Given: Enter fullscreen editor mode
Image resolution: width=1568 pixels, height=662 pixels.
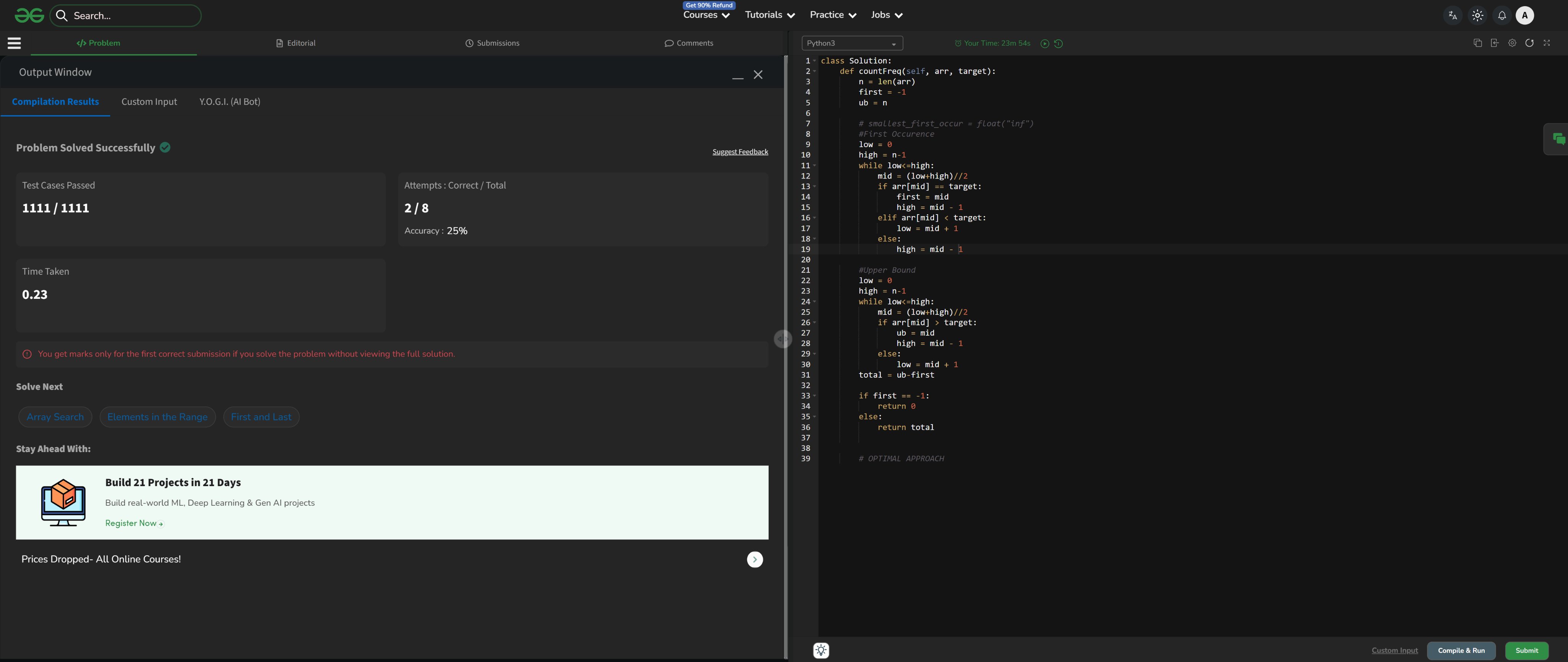Looking at the screenshot, I should (x=1547, y=43).
